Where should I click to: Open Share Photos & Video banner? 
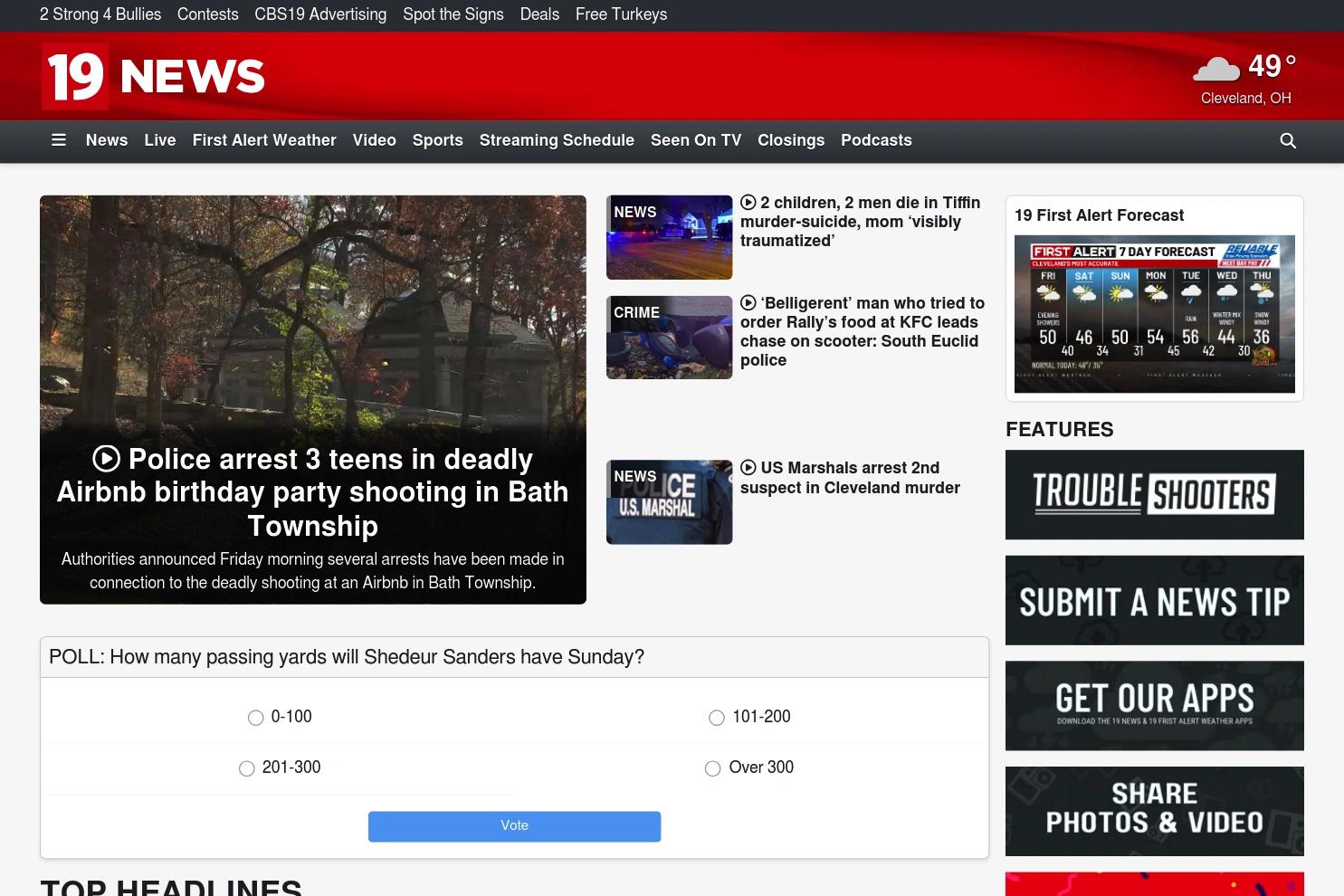click(x=1155, y=812)
